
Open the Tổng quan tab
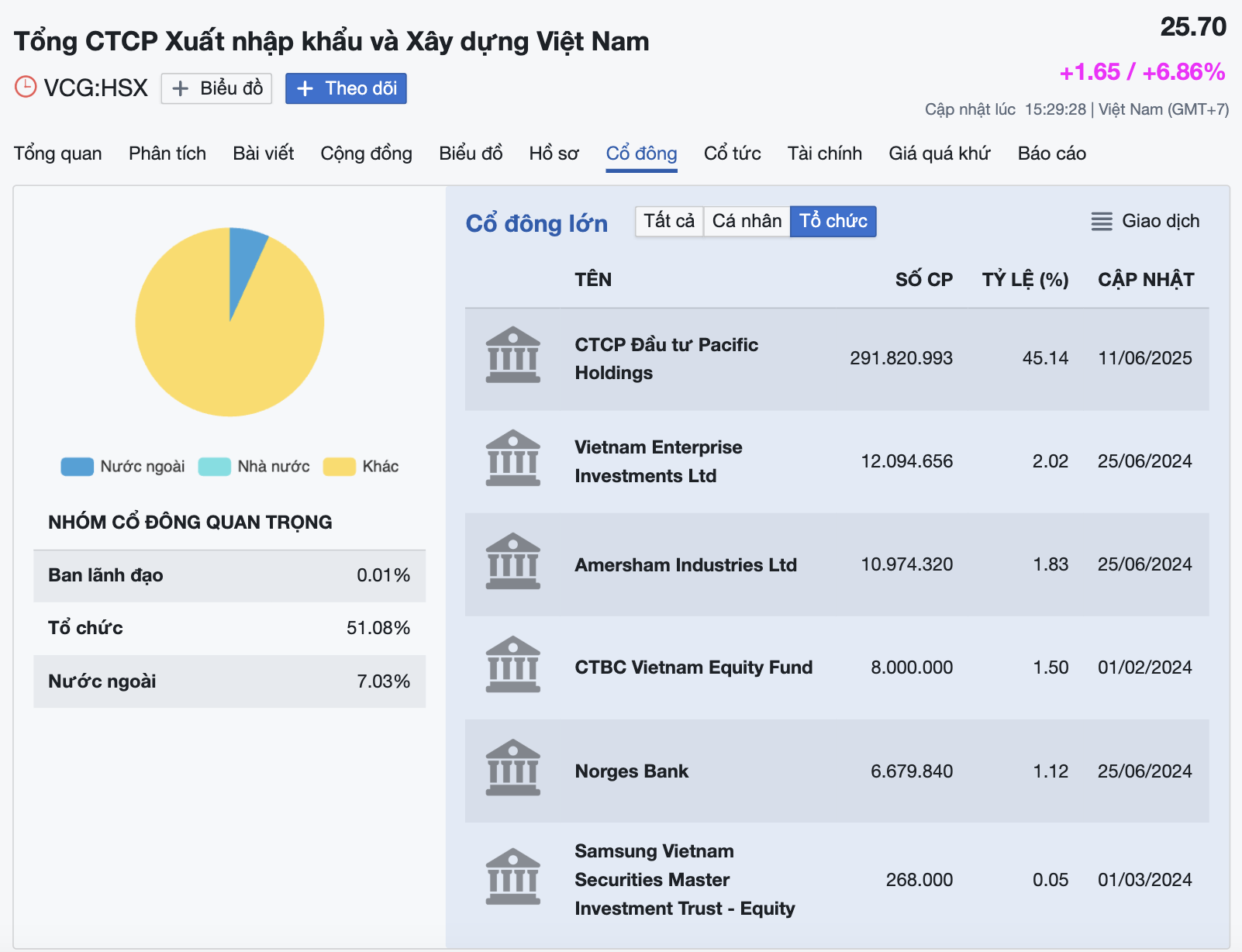pyautogui.click(x=58, y=153)
